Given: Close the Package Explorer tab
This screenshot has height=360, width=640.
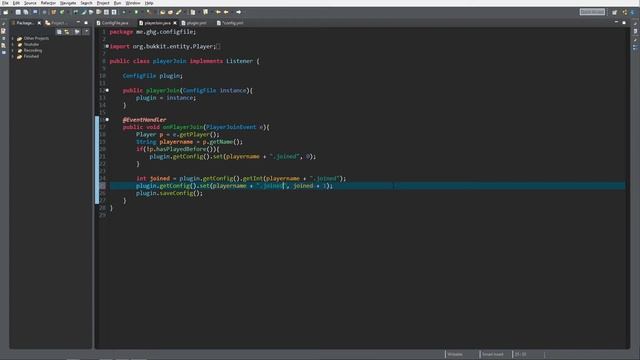Looking at the screenshot, I should 39,23.
